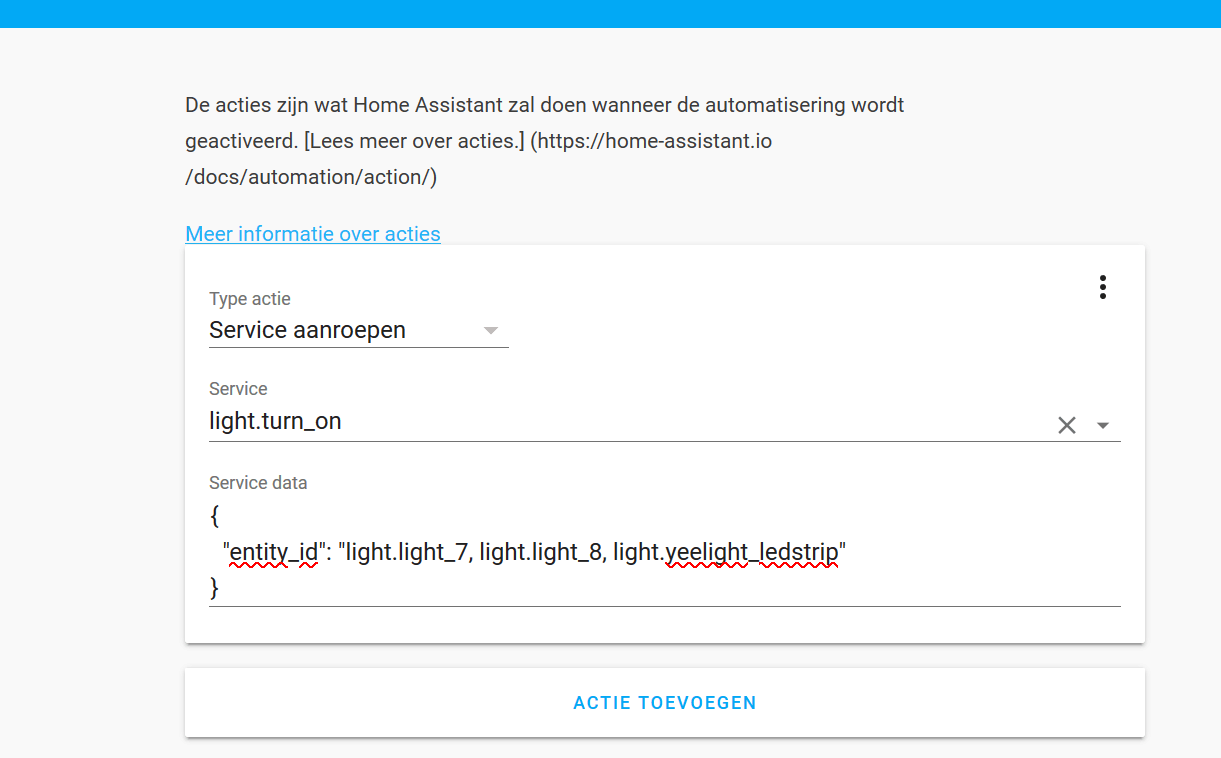Image resolution: width=1221 pixels, height=758 pixels.
Task: Expand the Service dropdown arrow
Action: coord(1103,425)
